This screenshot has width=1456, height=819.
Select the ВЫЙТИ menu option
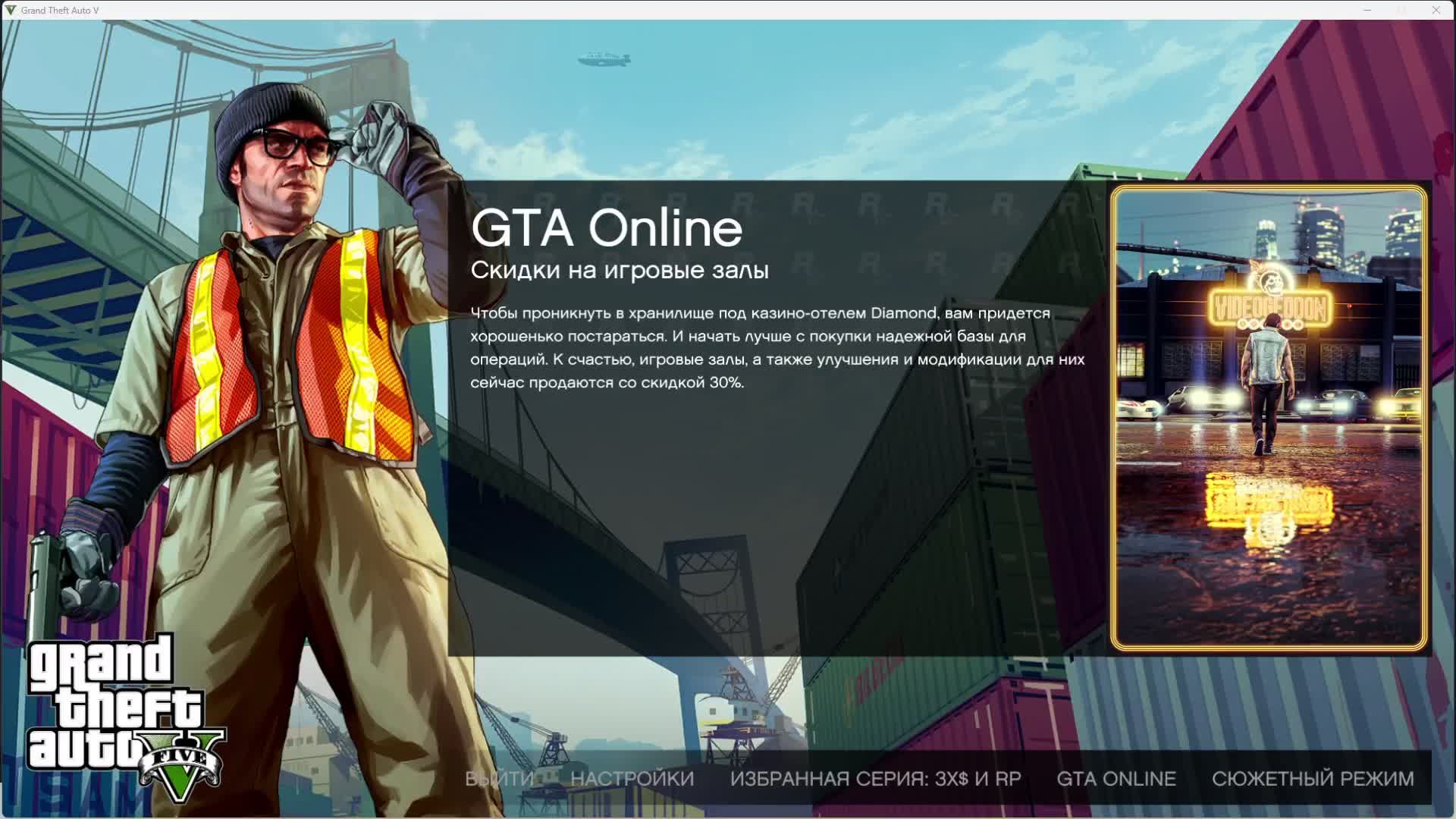[499, 779]
